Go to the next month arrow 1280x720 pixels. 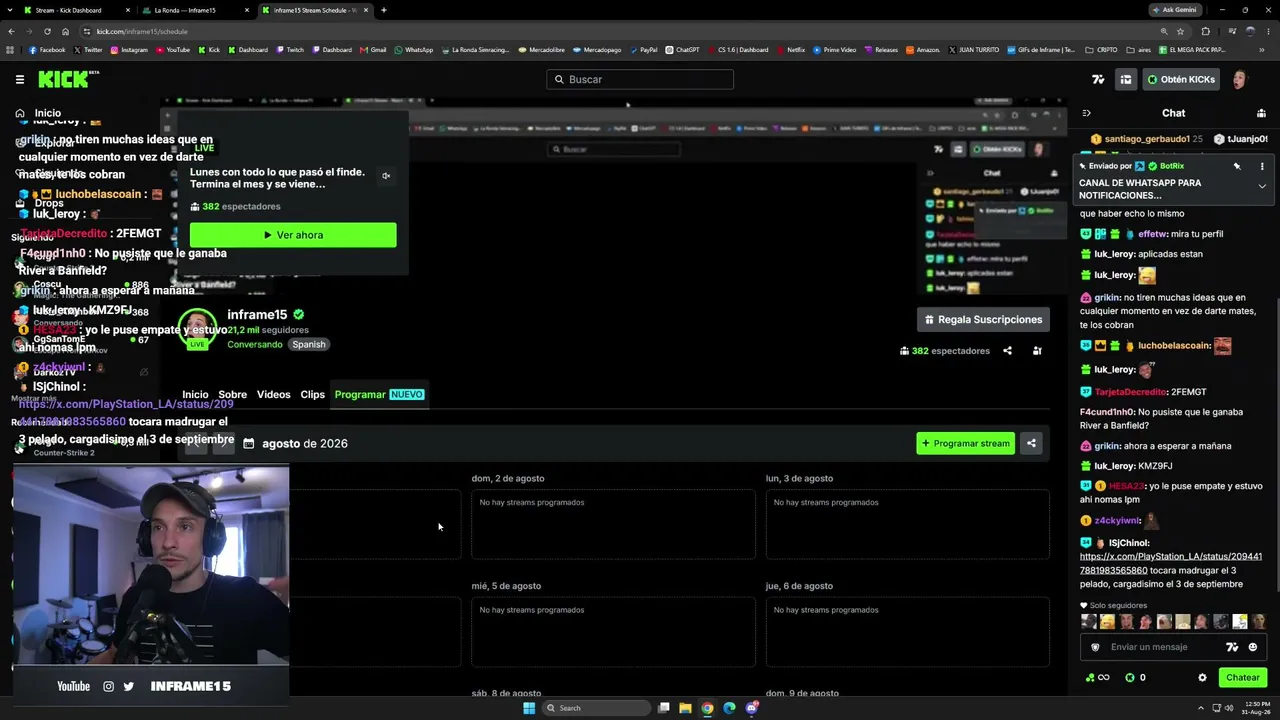tap(223, 443)
